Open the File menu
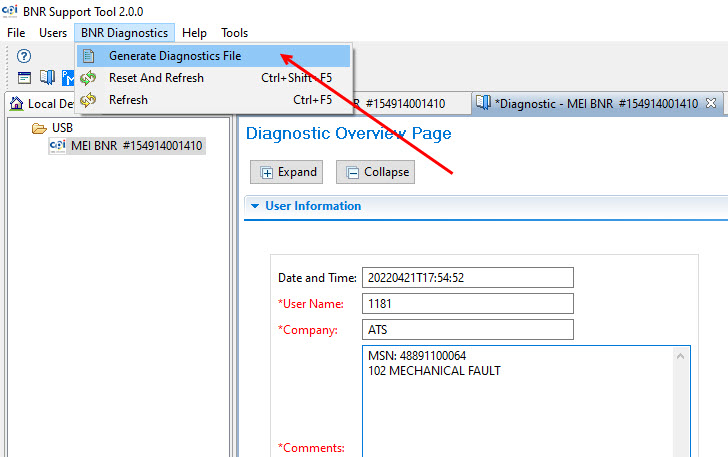Screen dimensions: 728x457 tap(16, 33)
